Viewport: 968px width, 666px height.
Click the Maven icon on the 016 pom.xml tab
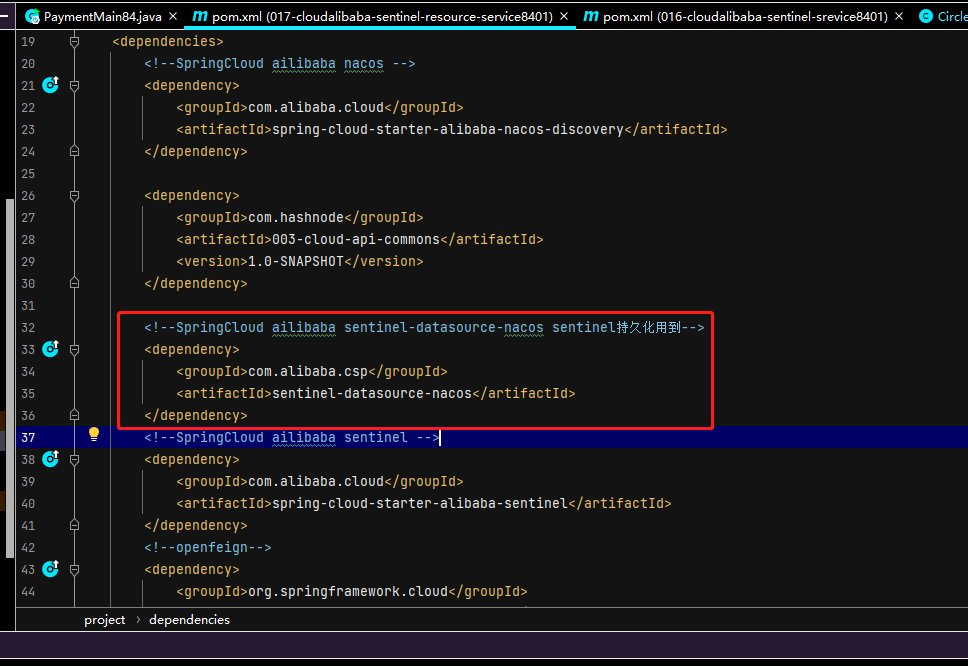[589, 16]
